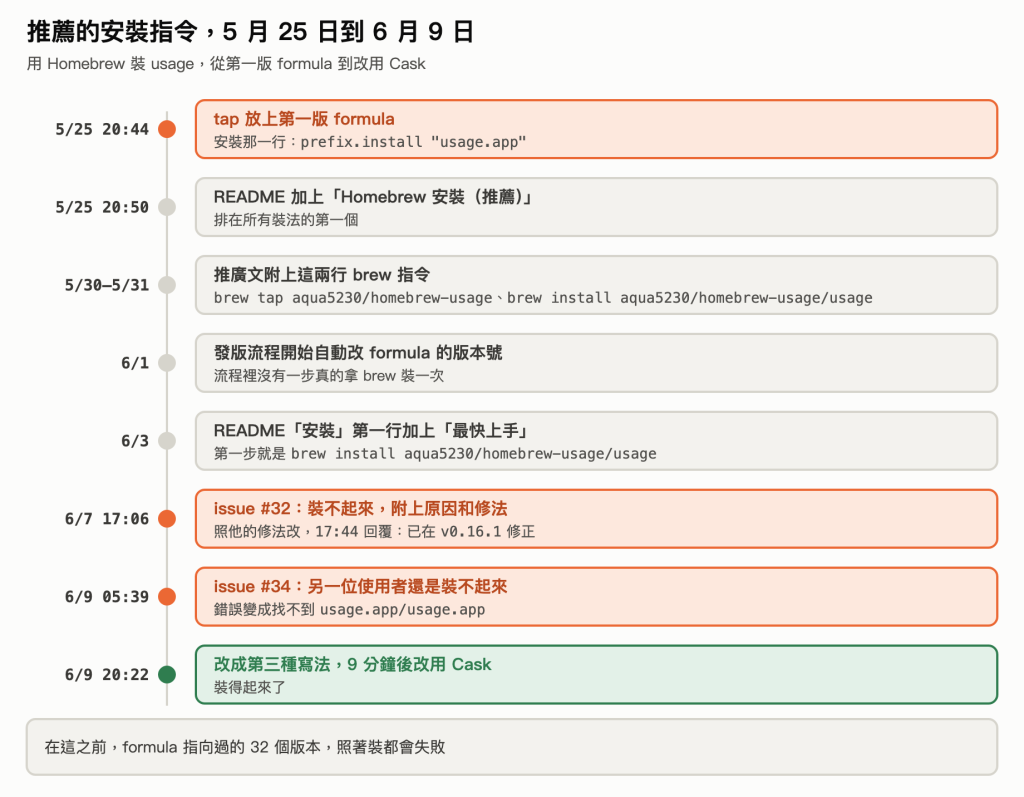1024x797 pixels.
Task: Click the line "安裝那一行：prefix.install "usage.app""
Action: (x=370, y=142)
